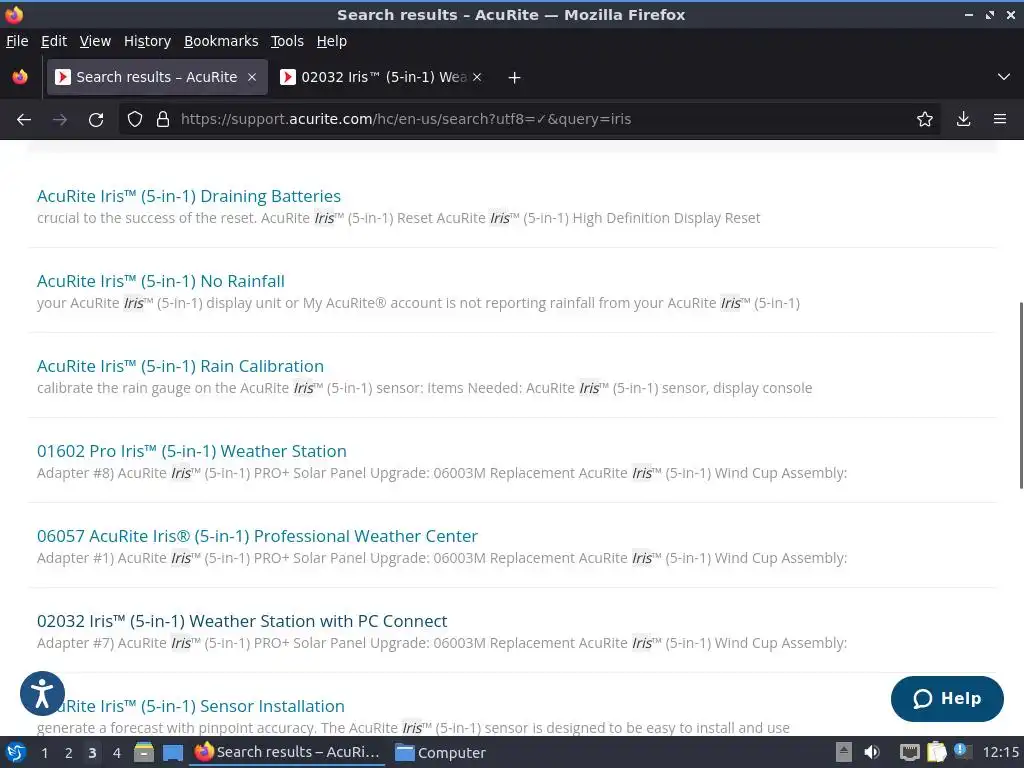This screenshot has height=768, width=1024.
Task: Open AcuRite Iris Draining Batteries article
Action: click(189, 196)
